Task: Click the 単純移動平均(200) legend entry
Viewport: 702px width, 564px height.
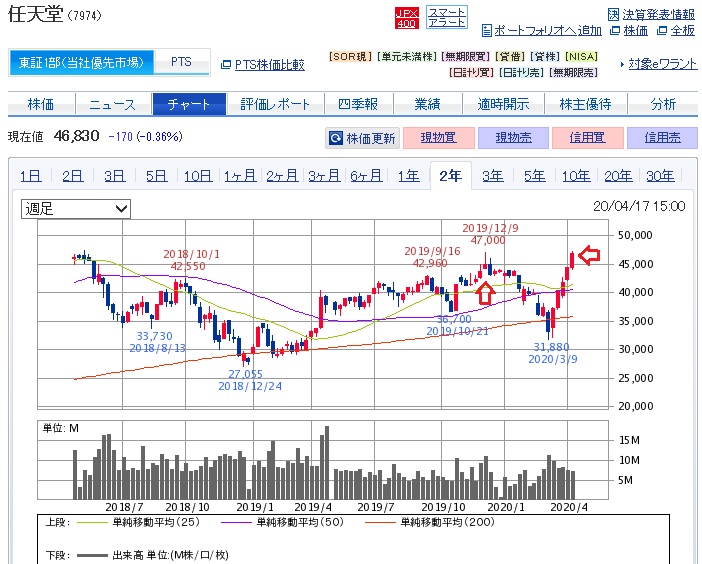Action: coord(430,522)
